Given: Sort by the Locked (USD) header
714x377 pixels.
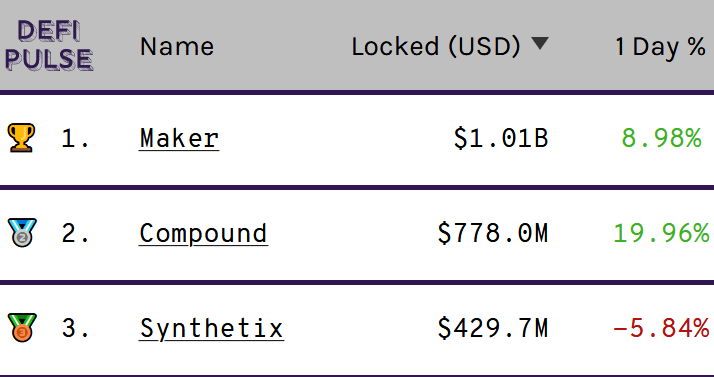Looking at the screenshot, I should [x=436, y=46].
